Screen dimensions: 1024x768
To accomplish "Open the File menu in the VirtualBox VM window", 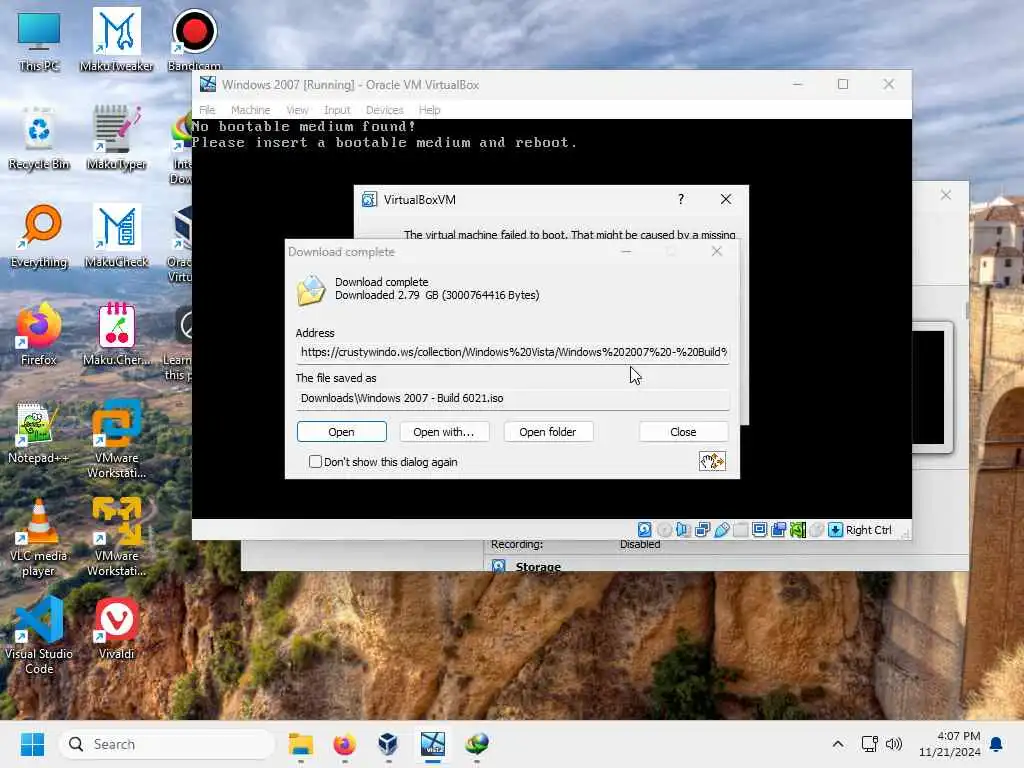I will 207,110.
